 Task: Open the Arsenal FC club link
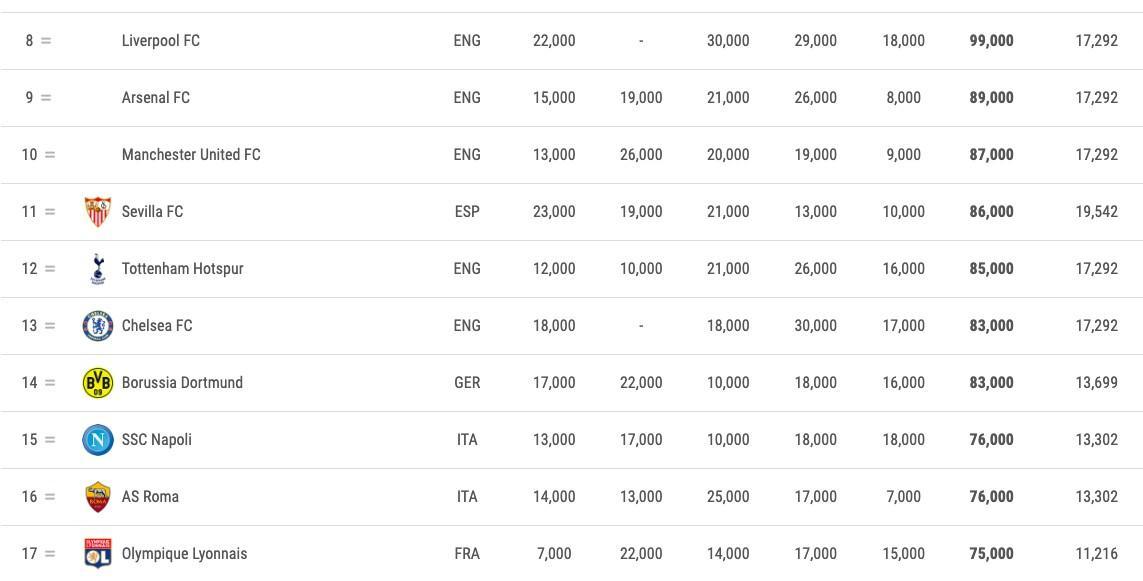point(156,98)
